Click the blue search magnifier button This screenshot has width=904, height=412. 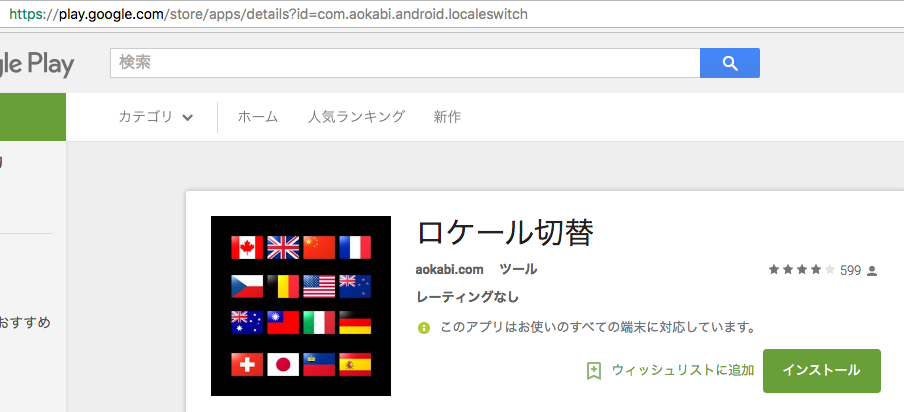pyautogui.click(x=729, y=63)
